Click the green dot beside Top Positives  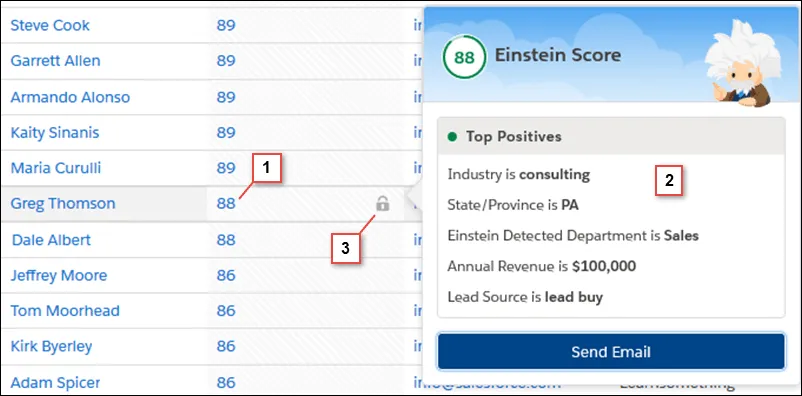click(x=452, y=137)
